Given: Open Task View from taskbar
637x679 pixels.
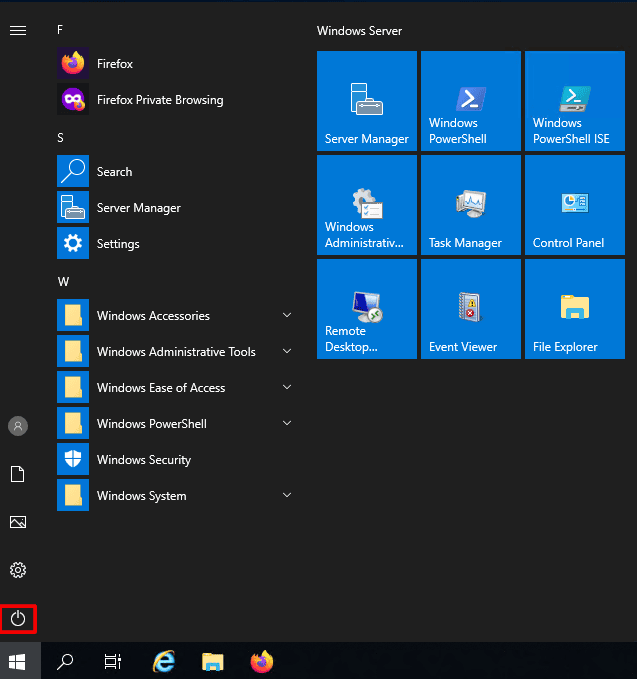Looking at the screenshot, I should [113, 661].
